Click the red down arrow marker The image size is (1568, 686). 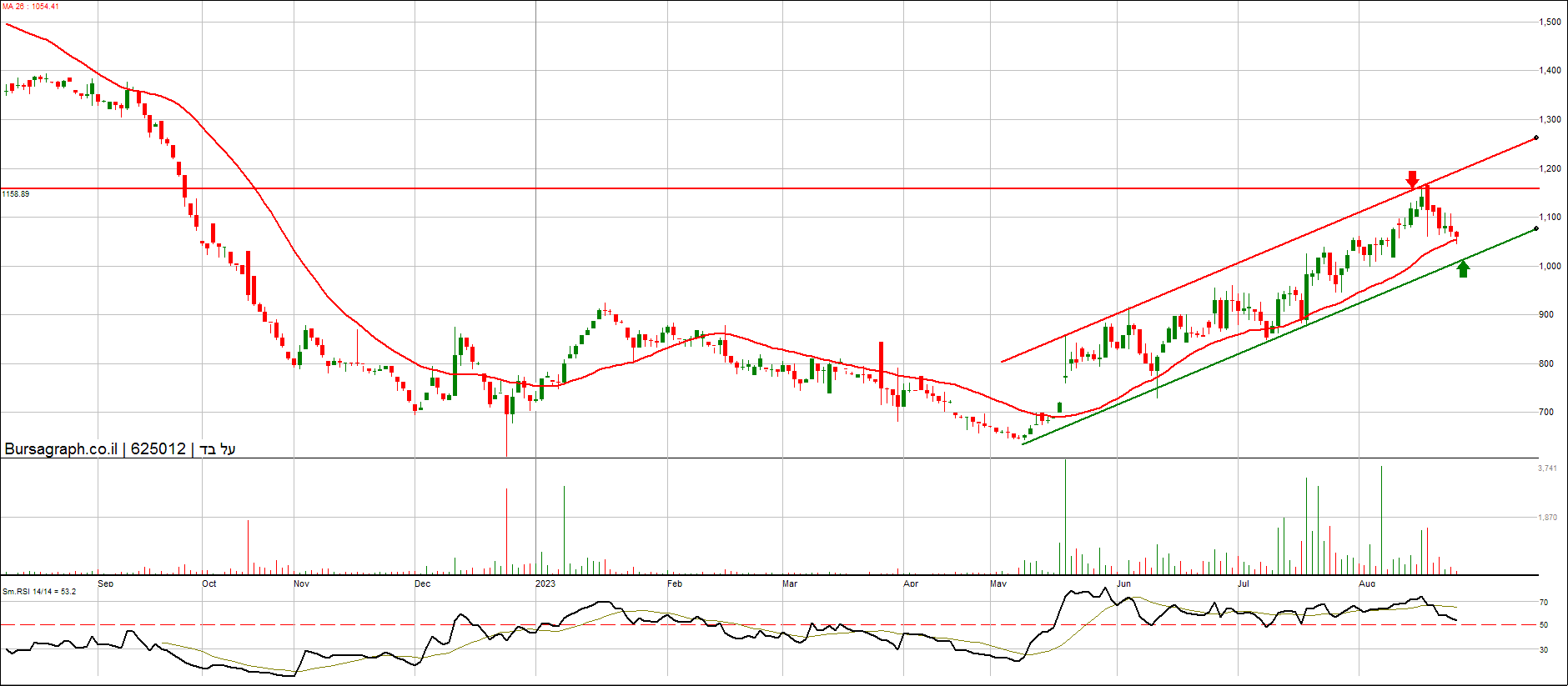[x=1411, y=179]
